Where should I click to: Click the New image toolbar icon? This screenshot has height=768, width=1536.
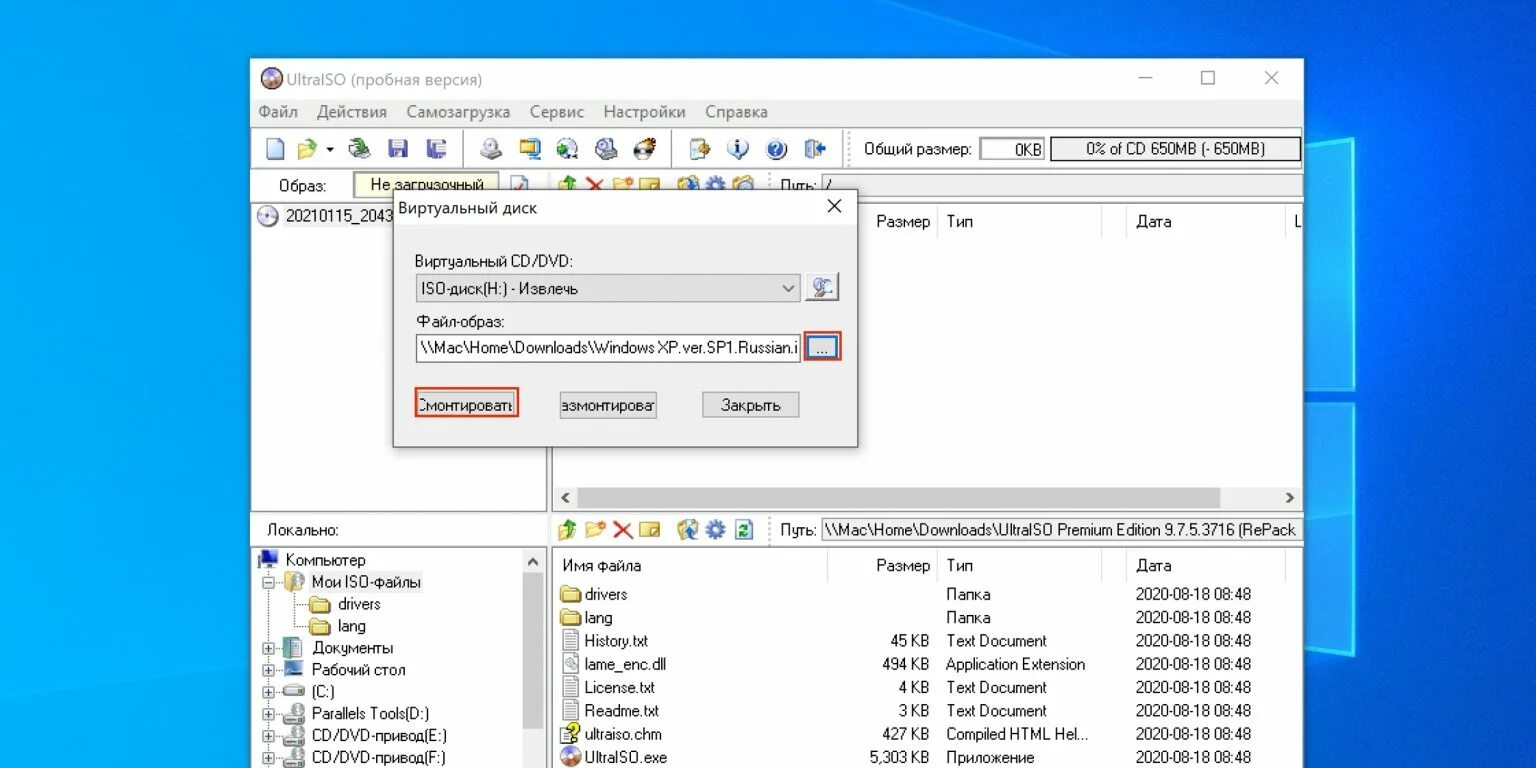pyautogui.click(x=275, y=149)
